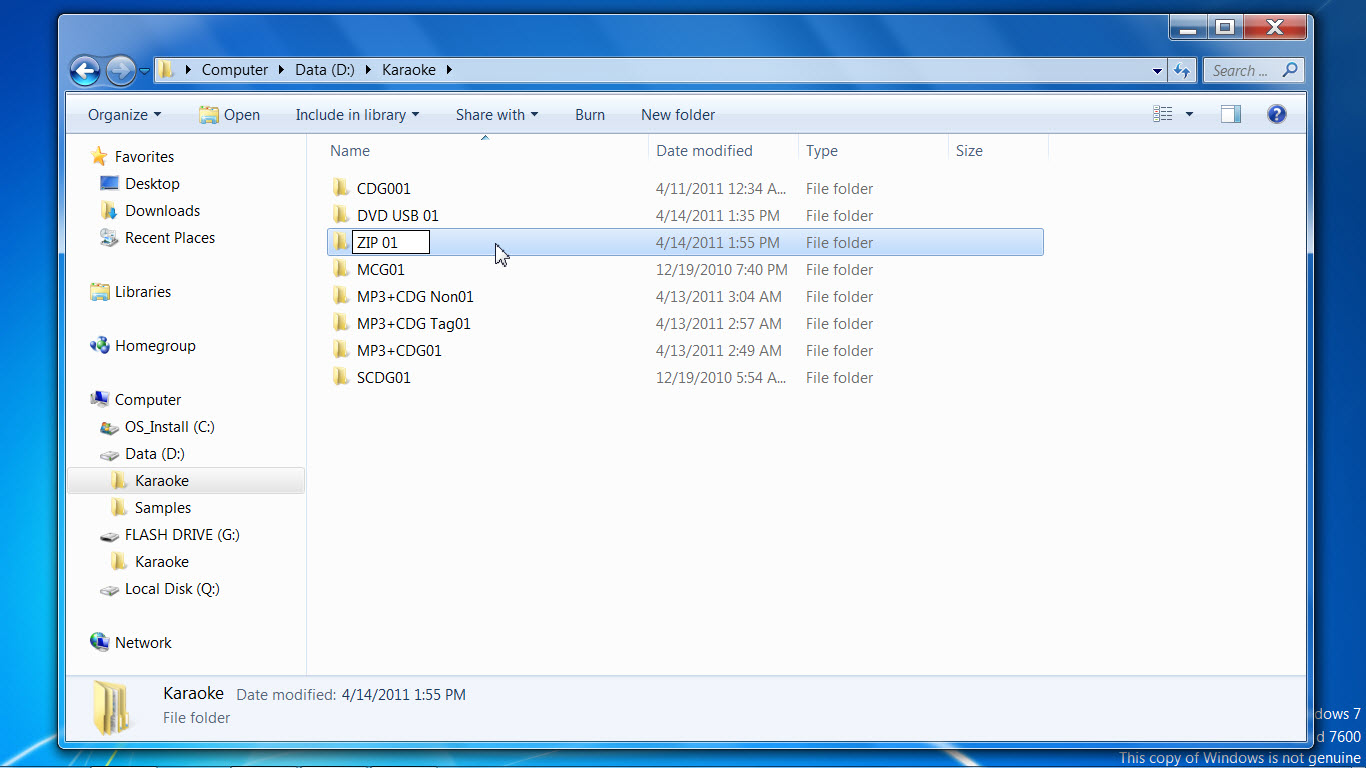Open the Include in library dropdown
This screenshot has height=768, width=1366.
357,114
